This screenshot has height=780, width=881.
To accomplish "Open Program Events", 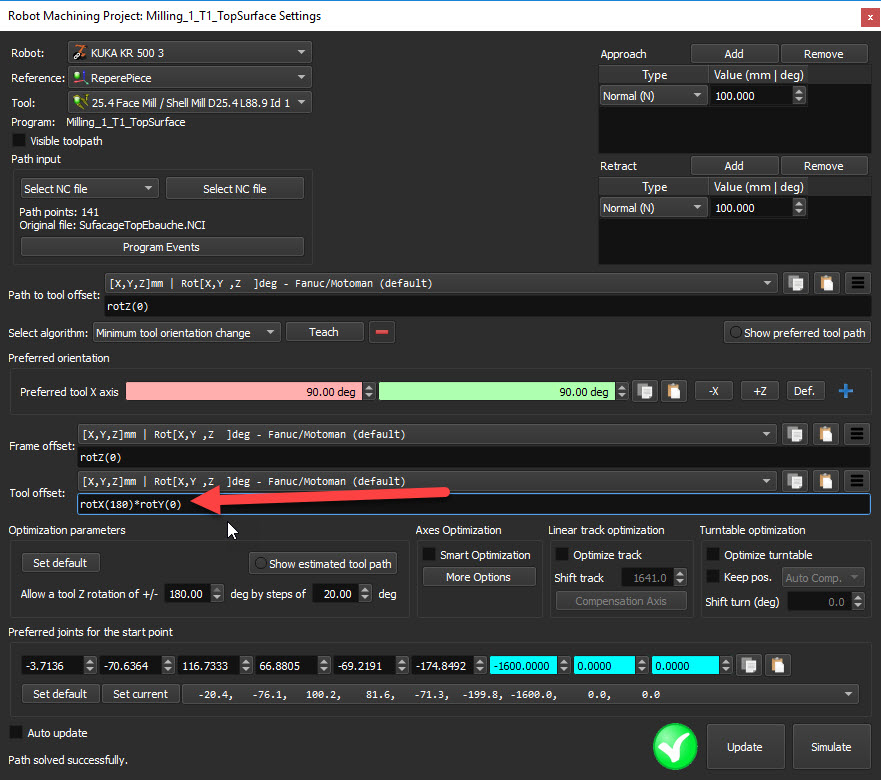I will (x=162, y=247).
